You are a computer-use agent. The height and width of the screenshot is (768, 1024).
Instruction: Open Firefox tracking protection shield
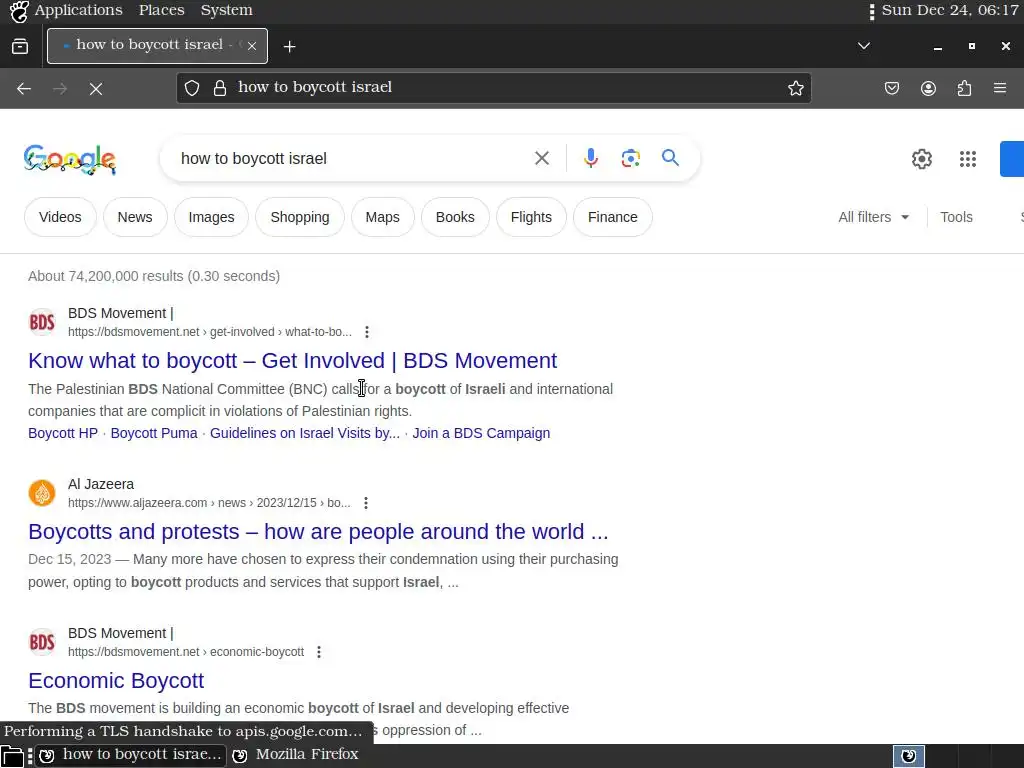point(192,88)
